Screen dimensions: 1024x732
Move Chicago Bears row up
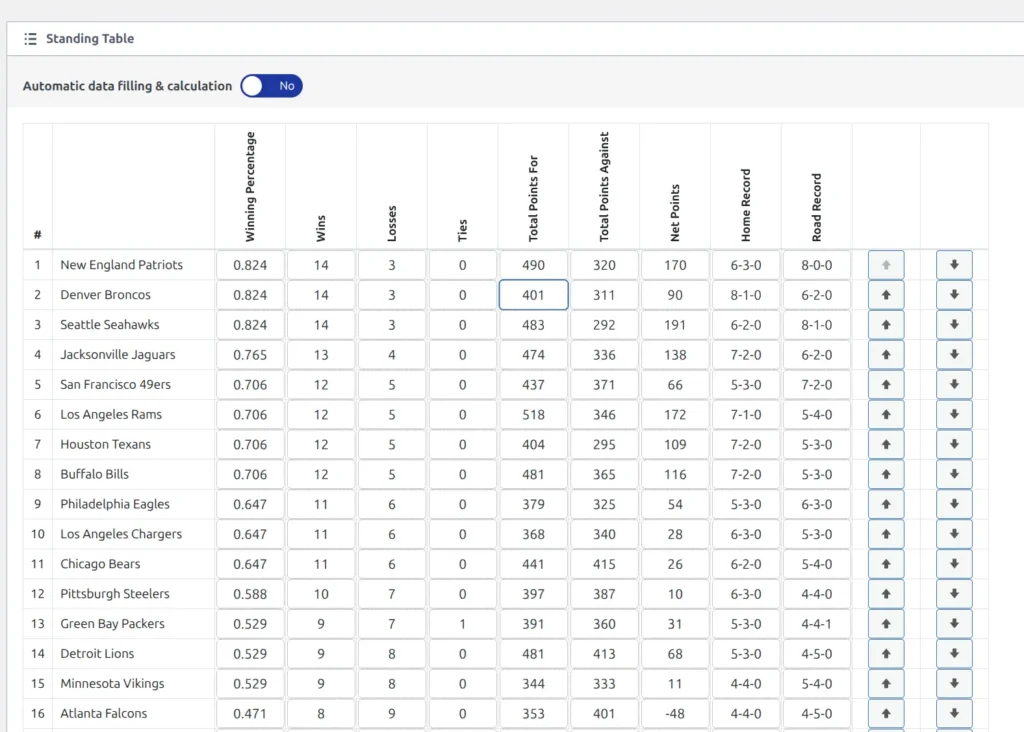[886, 564]
